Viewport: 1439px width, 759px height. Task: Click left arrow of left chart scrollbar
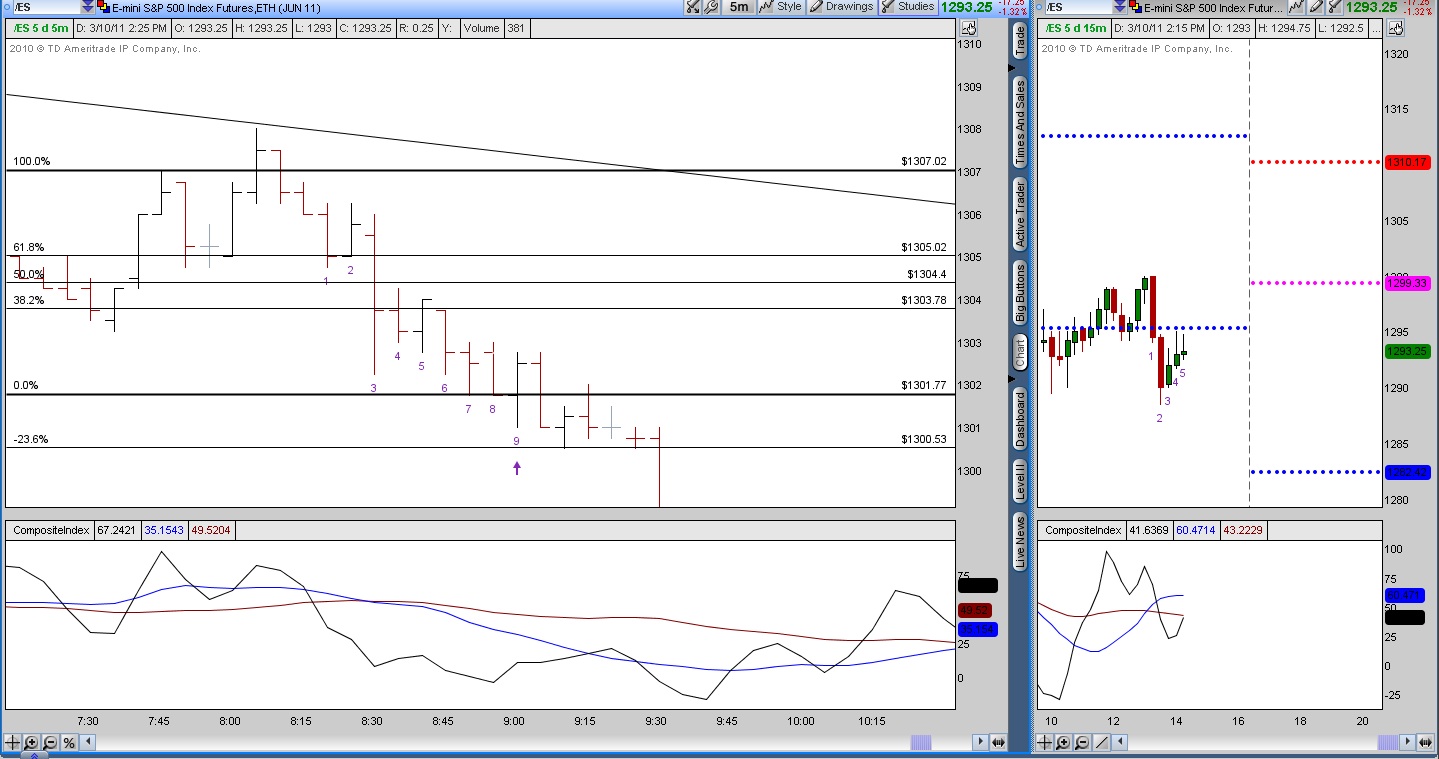[x=88, y=742]
